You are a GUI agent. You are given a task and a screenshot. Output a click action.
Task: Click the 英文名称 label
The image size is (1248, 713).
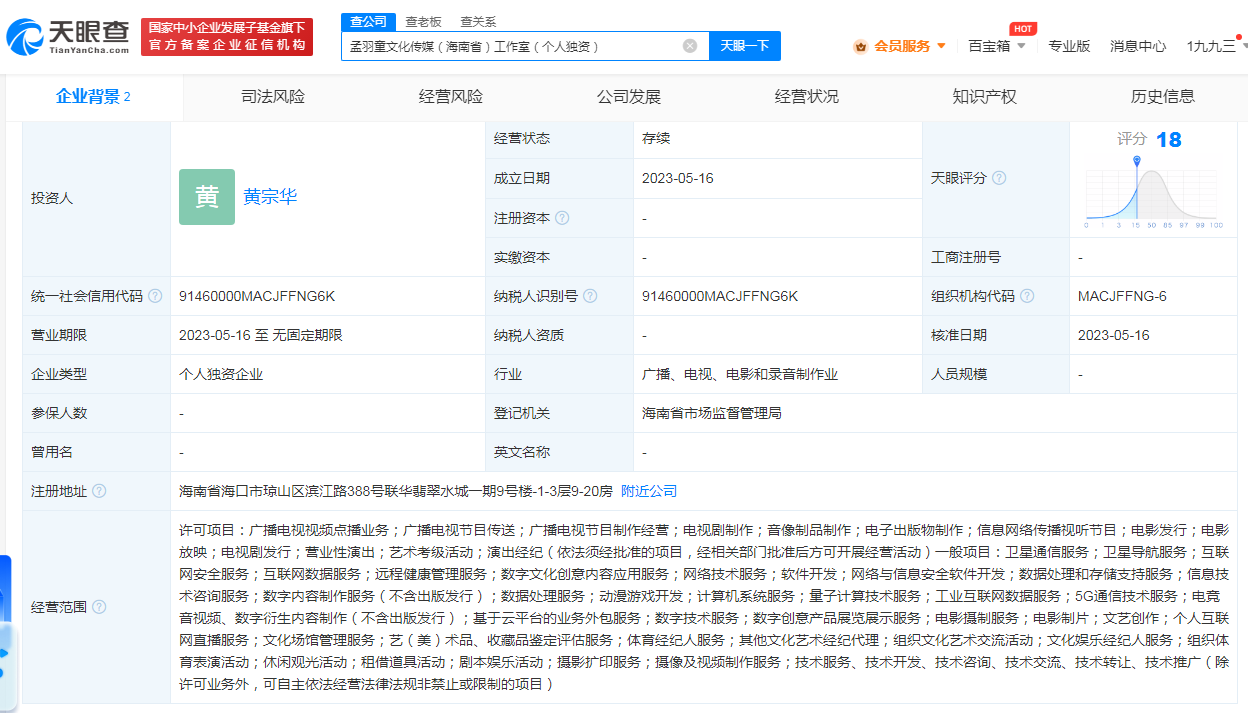(522, 452)
